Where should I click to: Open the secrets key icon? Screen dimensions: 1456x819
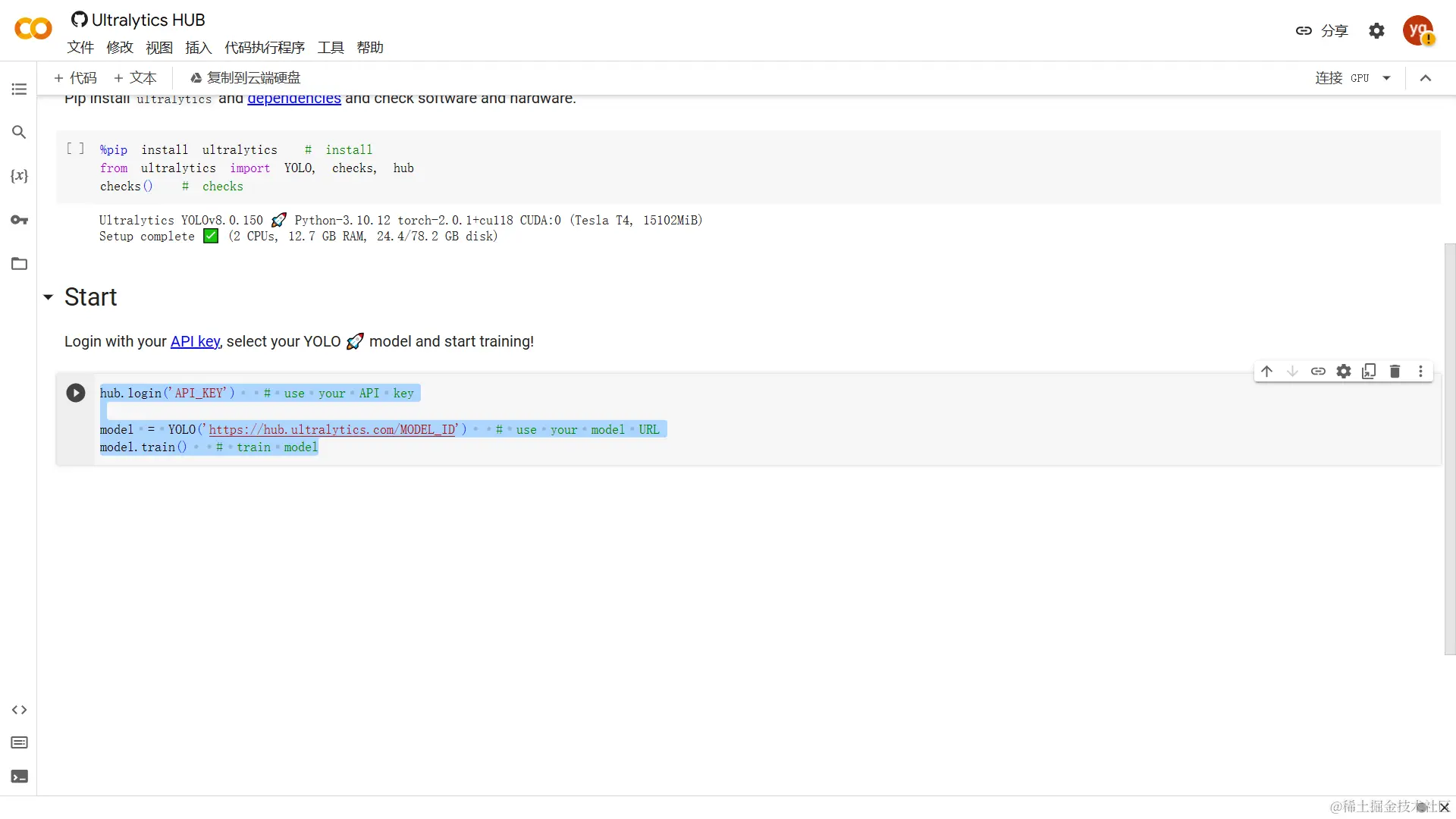pyautogui.click(x=19, y=220)
